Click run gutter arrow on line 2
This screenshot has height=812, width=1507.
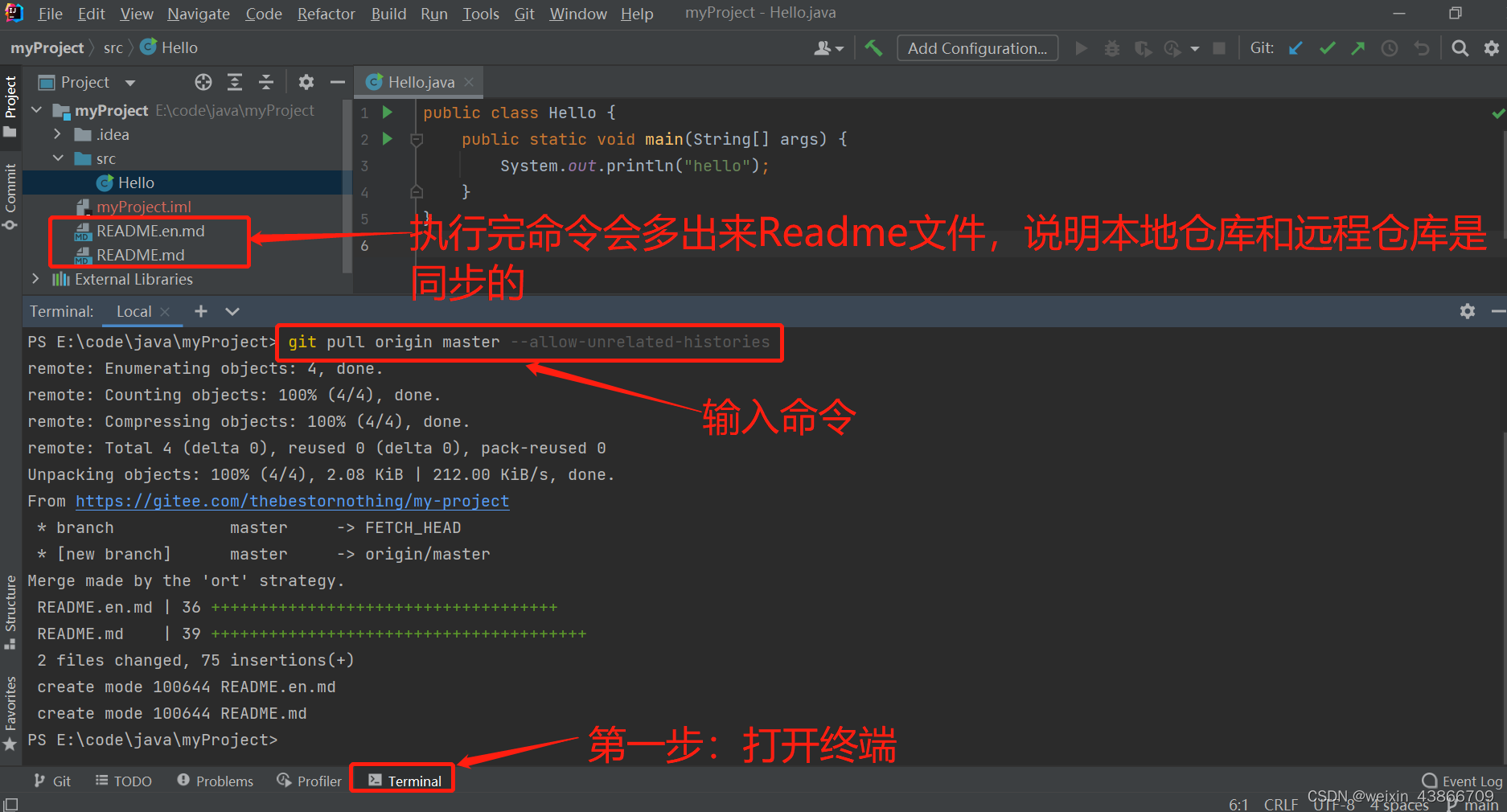(388, 139)
